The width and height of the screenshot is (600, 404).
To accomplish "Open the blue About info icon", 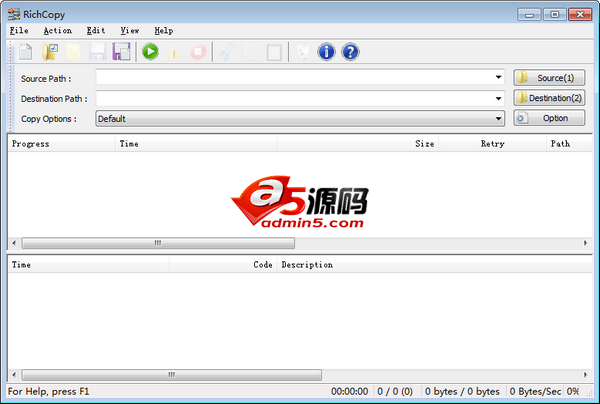I will click(x=326, y=52).
